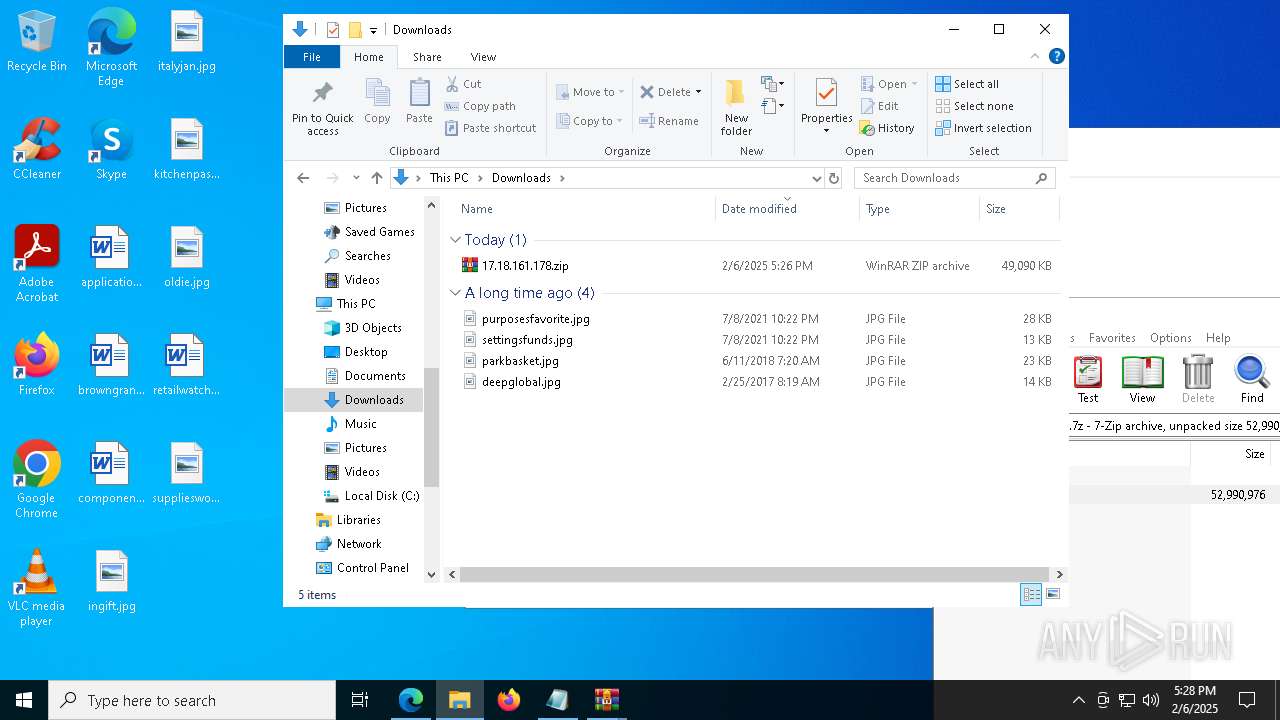Click the Rename ribbon button

[x=669, y=121]
